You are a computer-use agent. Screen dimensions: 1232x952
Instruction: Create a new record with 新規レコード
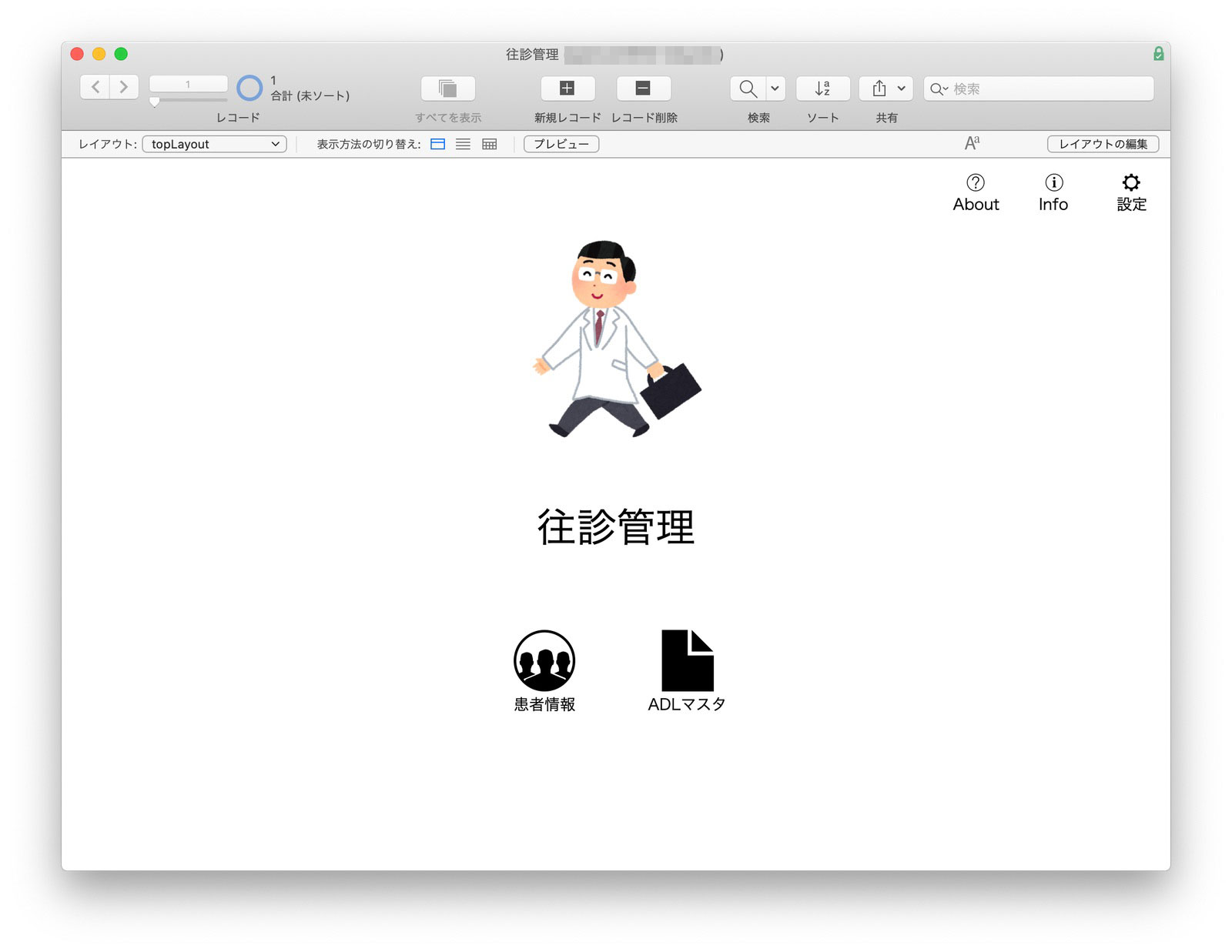click(x=567, y=88)
